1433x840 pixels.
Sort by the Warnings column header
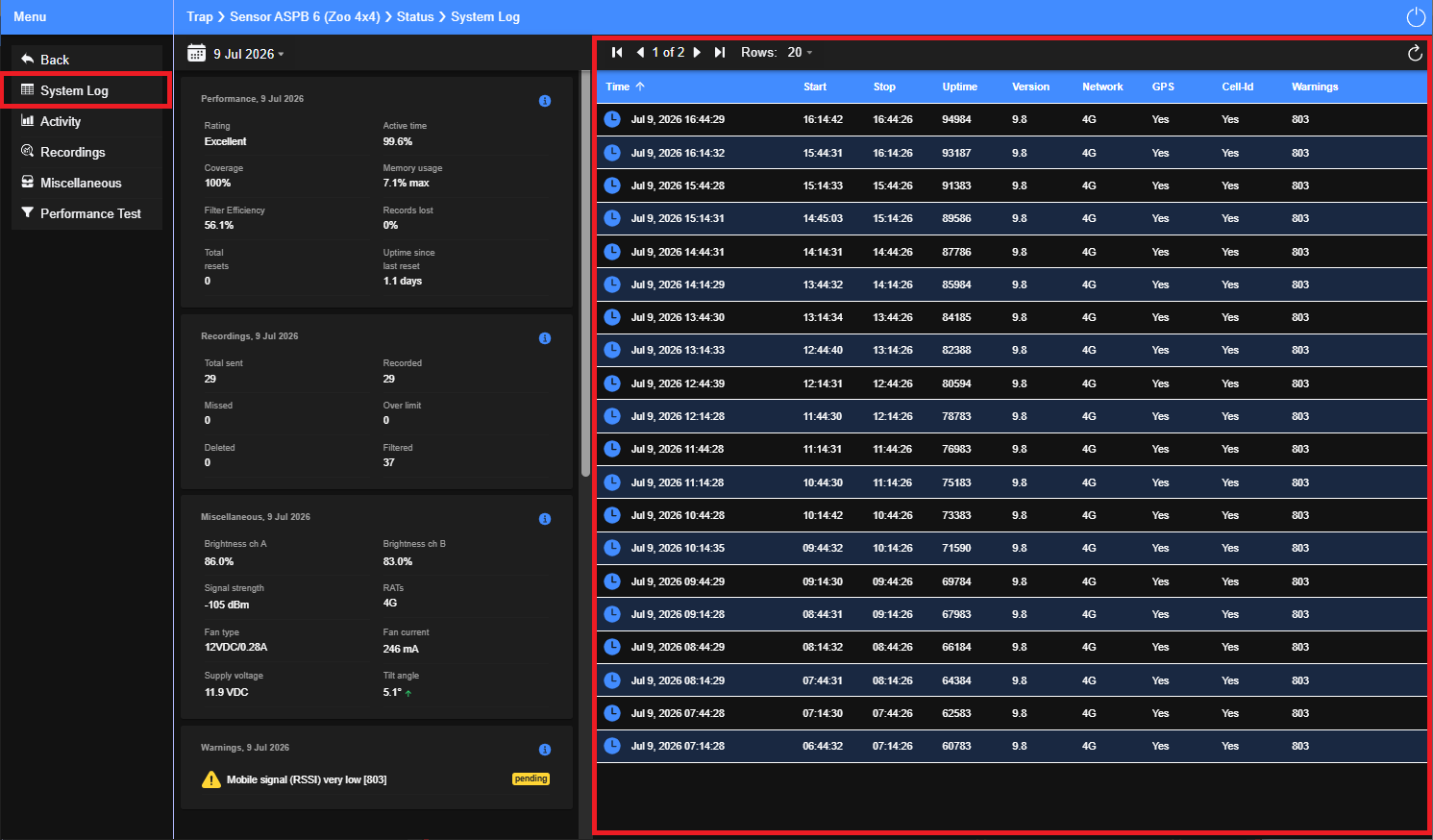(x=1315, y=86)
